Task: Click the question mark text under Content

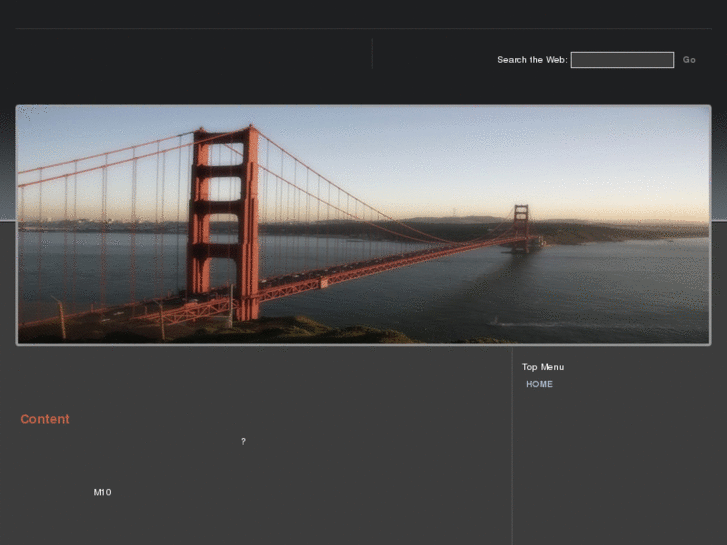Action: [243, 442]
